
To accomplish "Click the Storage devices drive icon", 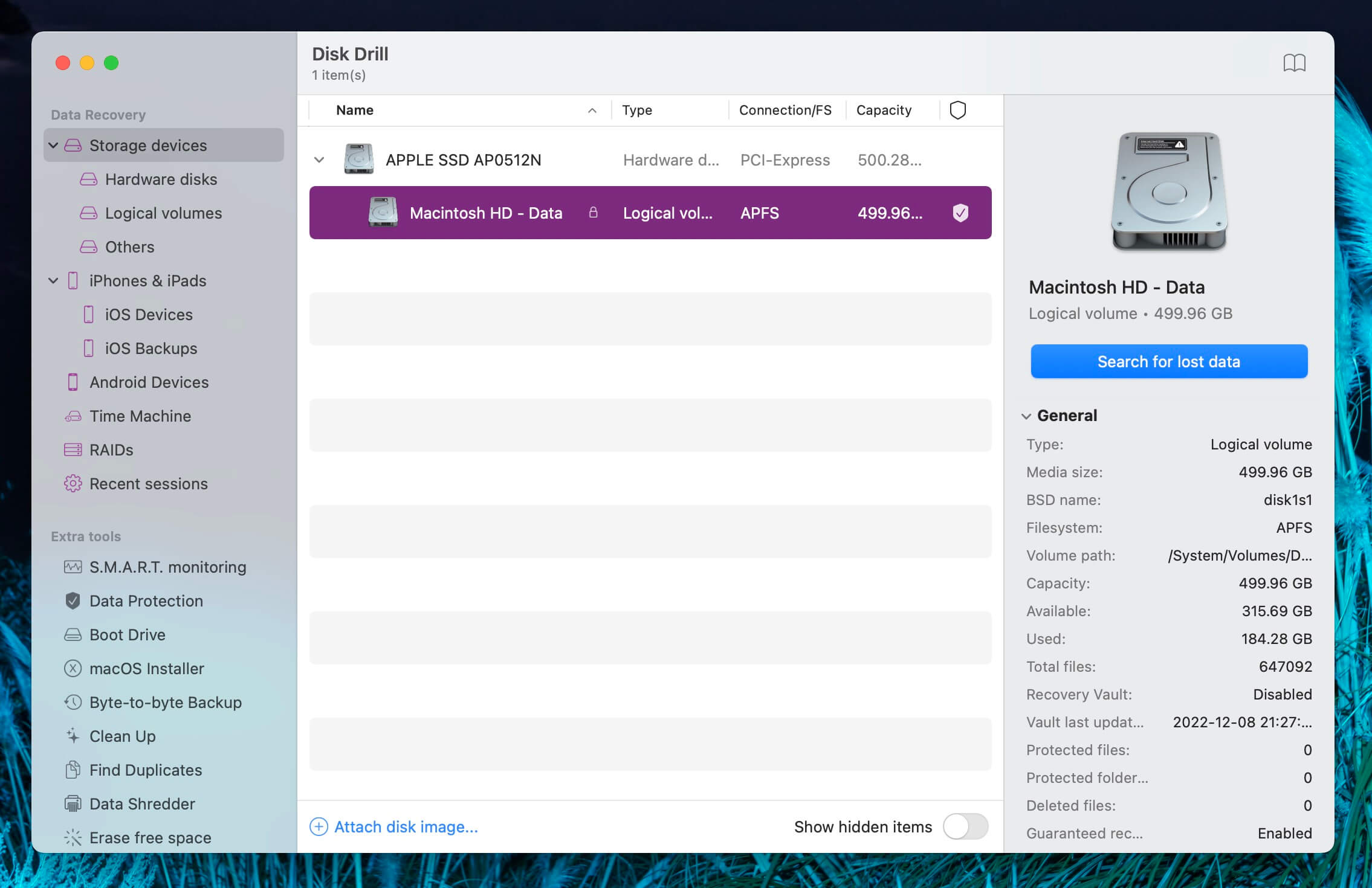I will click(x=73, y=146).
